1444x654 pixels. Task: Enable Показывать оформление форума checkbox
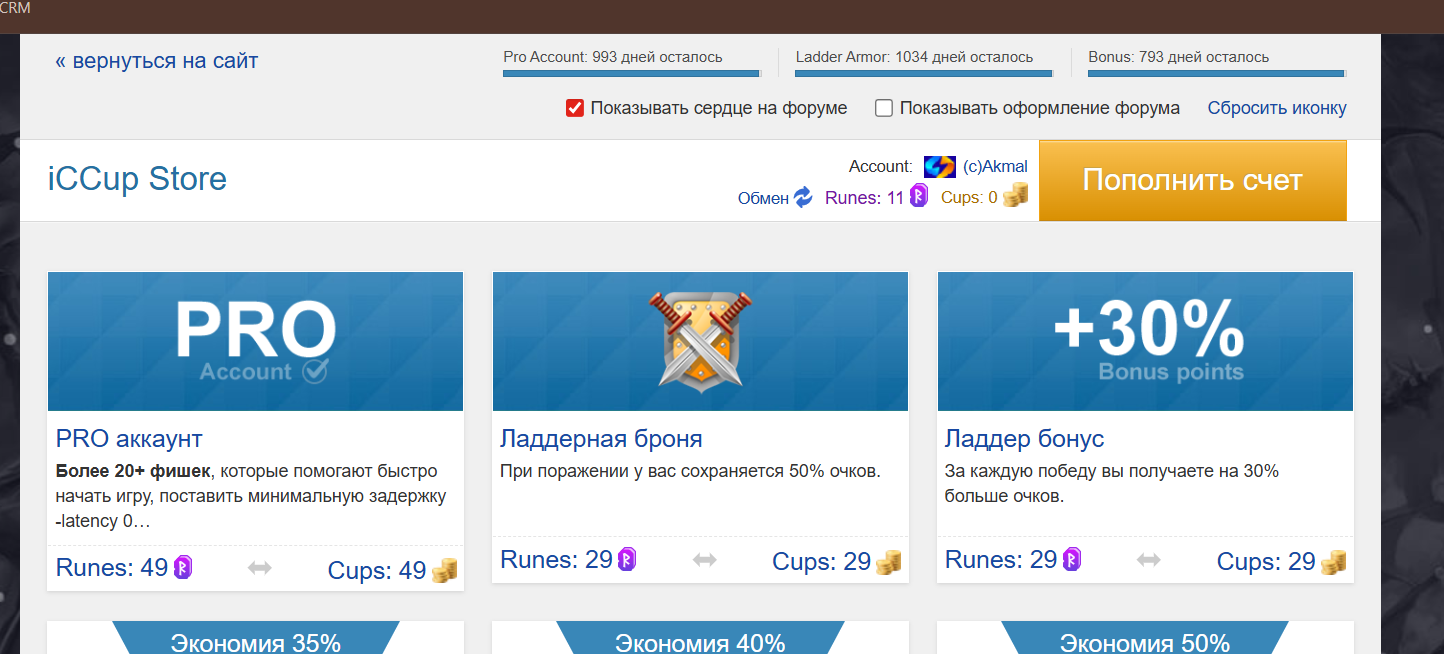[884, 108]
